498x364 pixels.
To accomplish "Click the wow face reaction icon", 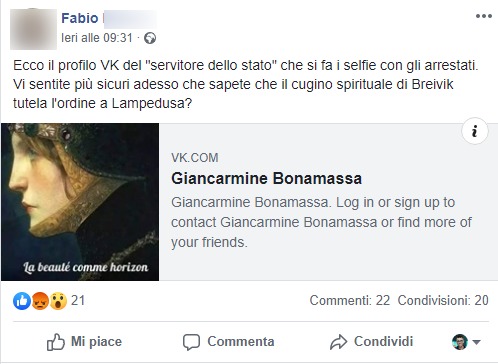I will pyautogui.click(x=58, y=301).
